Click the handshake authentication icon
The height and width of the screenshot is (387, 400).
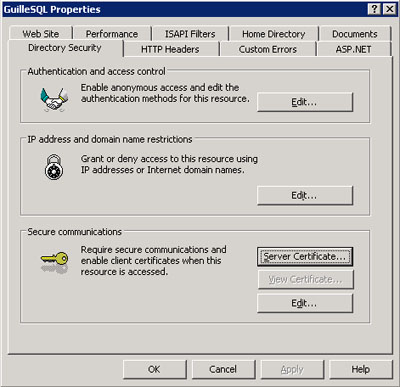(55, 99)
